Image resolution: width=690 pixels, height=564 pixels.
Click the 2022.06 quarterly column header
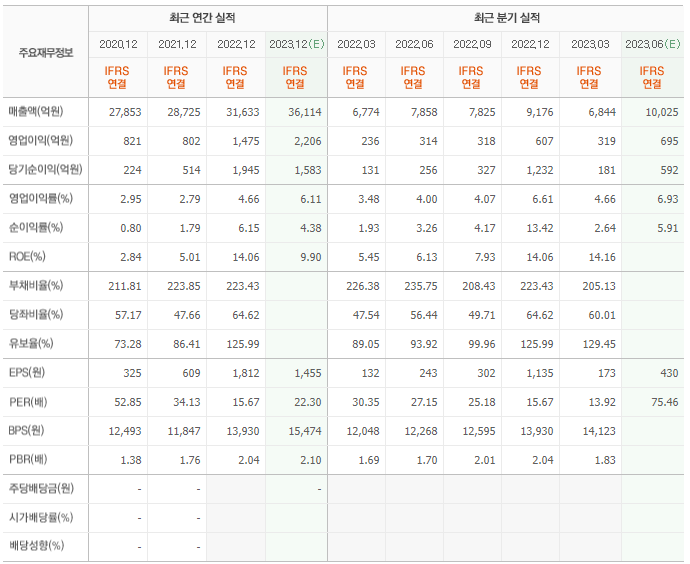coord(415,44)
